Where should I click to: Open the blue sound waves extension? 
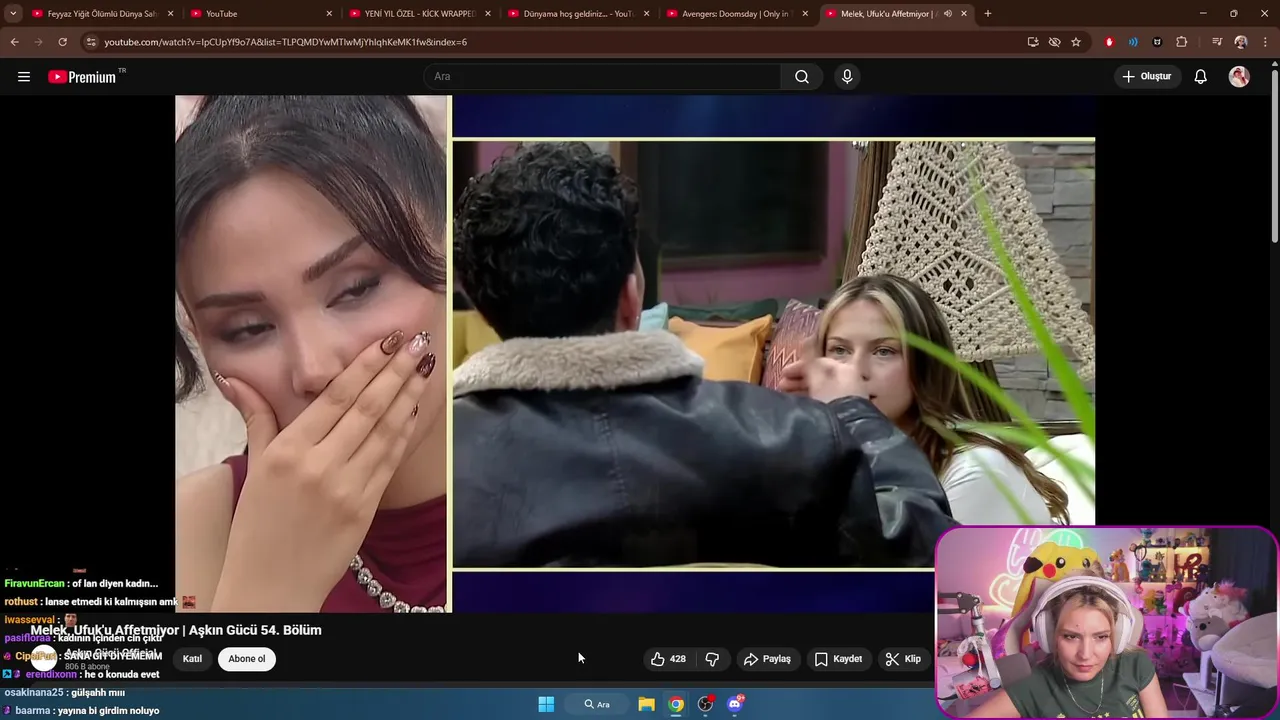click(1133, 42)
